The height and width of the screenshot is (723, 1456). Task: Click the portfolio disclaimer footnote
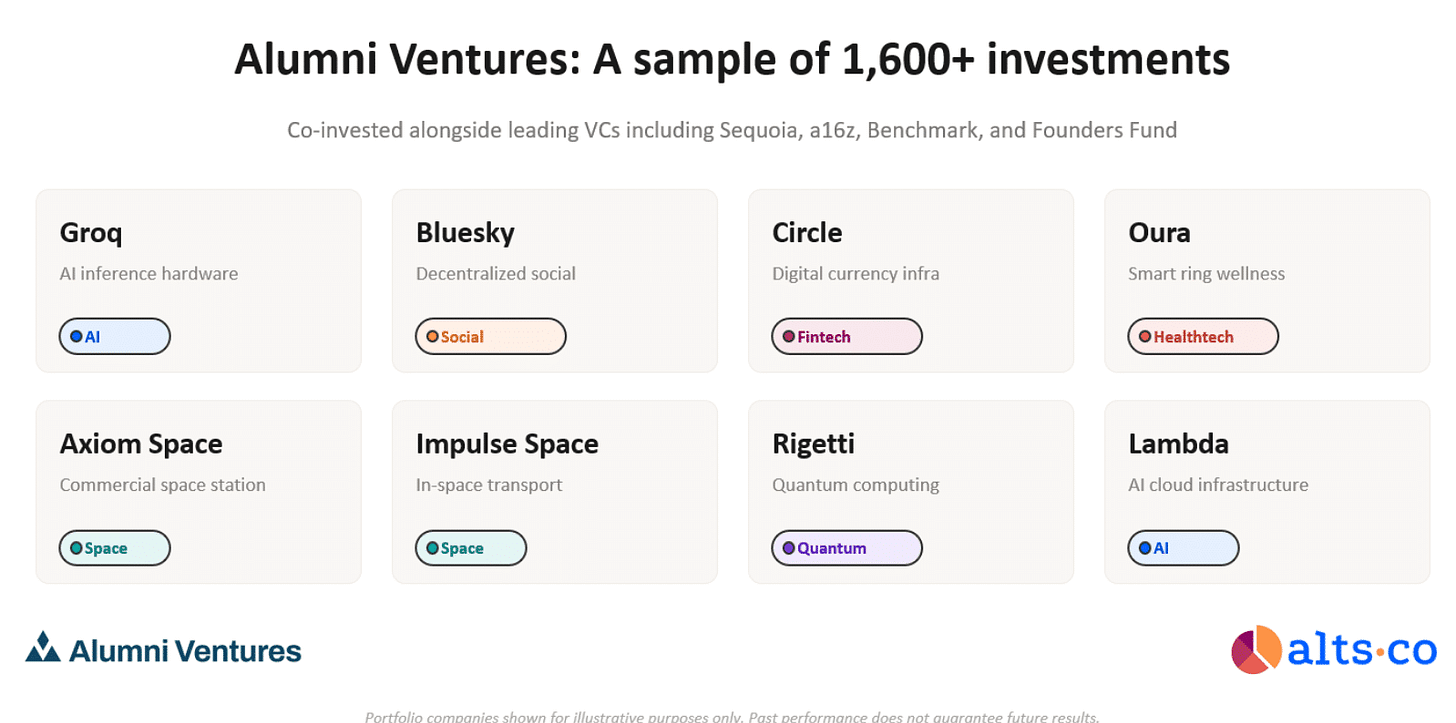(732, 716)
